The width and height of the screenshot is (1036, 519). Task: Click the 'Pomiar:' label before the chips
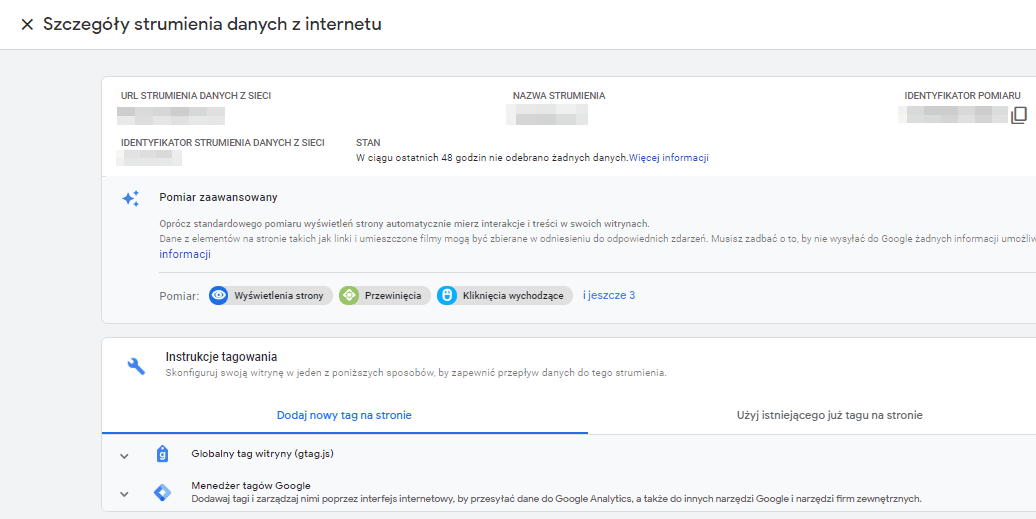pos(179,296)
